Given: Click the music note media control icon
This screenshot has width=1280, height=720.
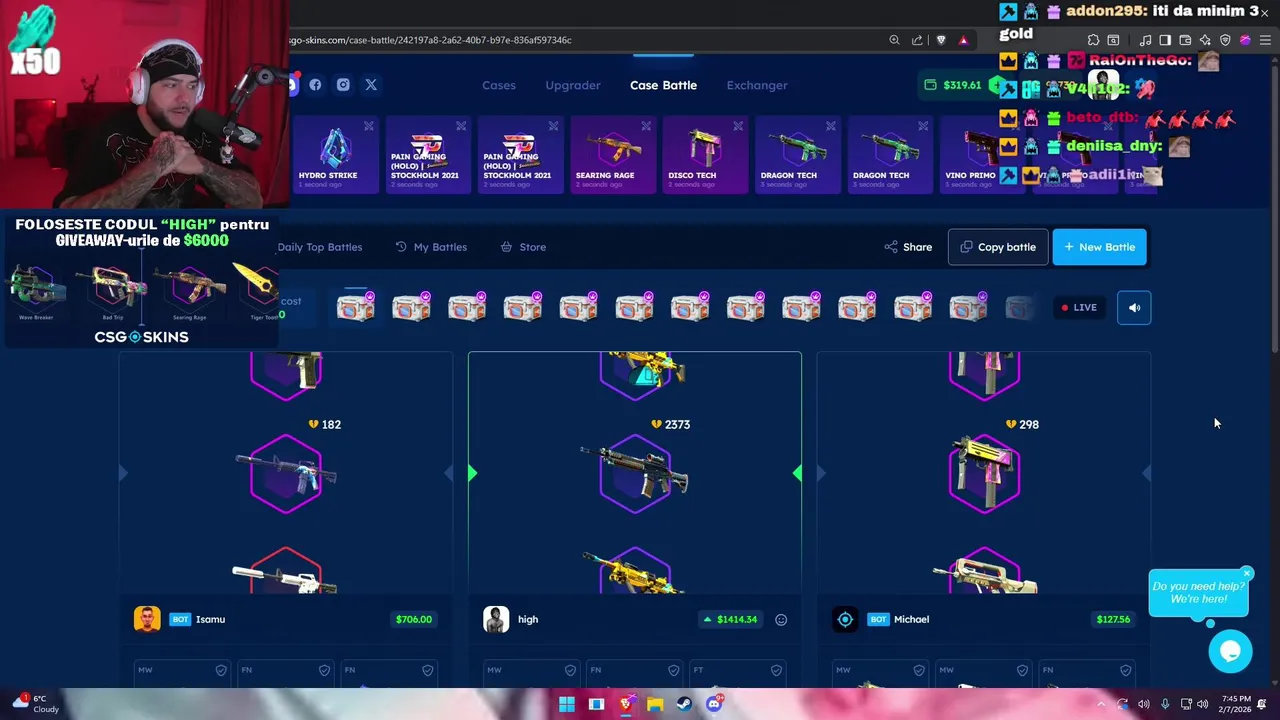Looking at the screenshot, I should point(1146,40).
